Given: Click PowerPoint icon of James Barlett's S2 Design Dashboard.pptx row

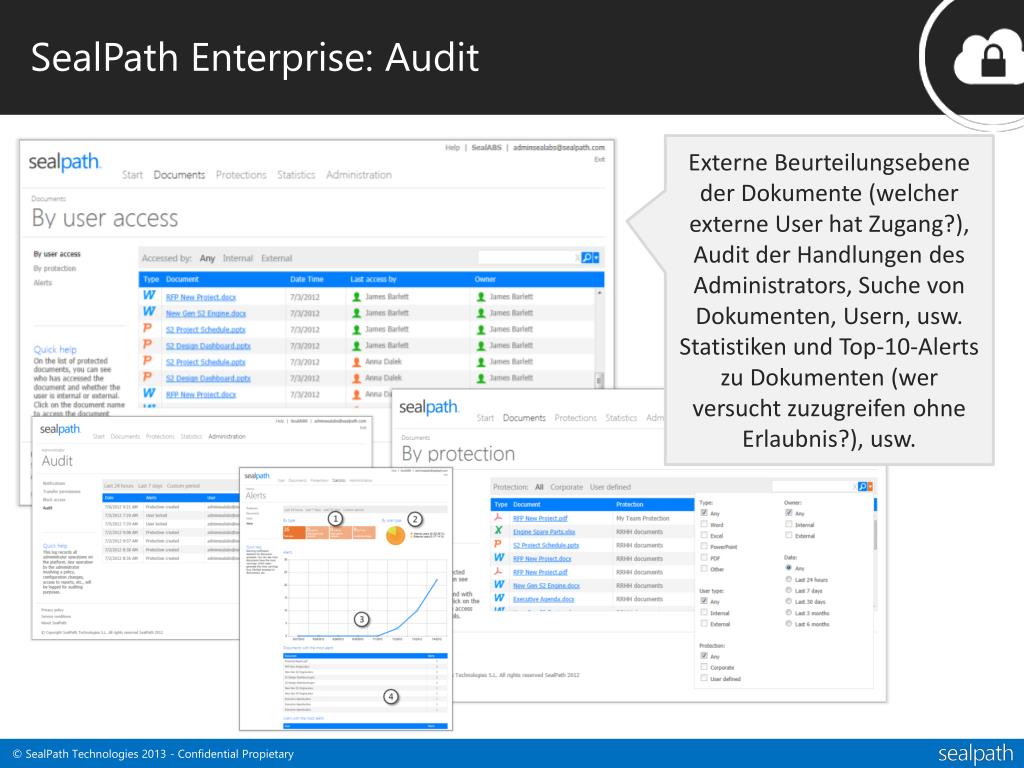Looking at the screenshot, I should click(x=148, y=345).
